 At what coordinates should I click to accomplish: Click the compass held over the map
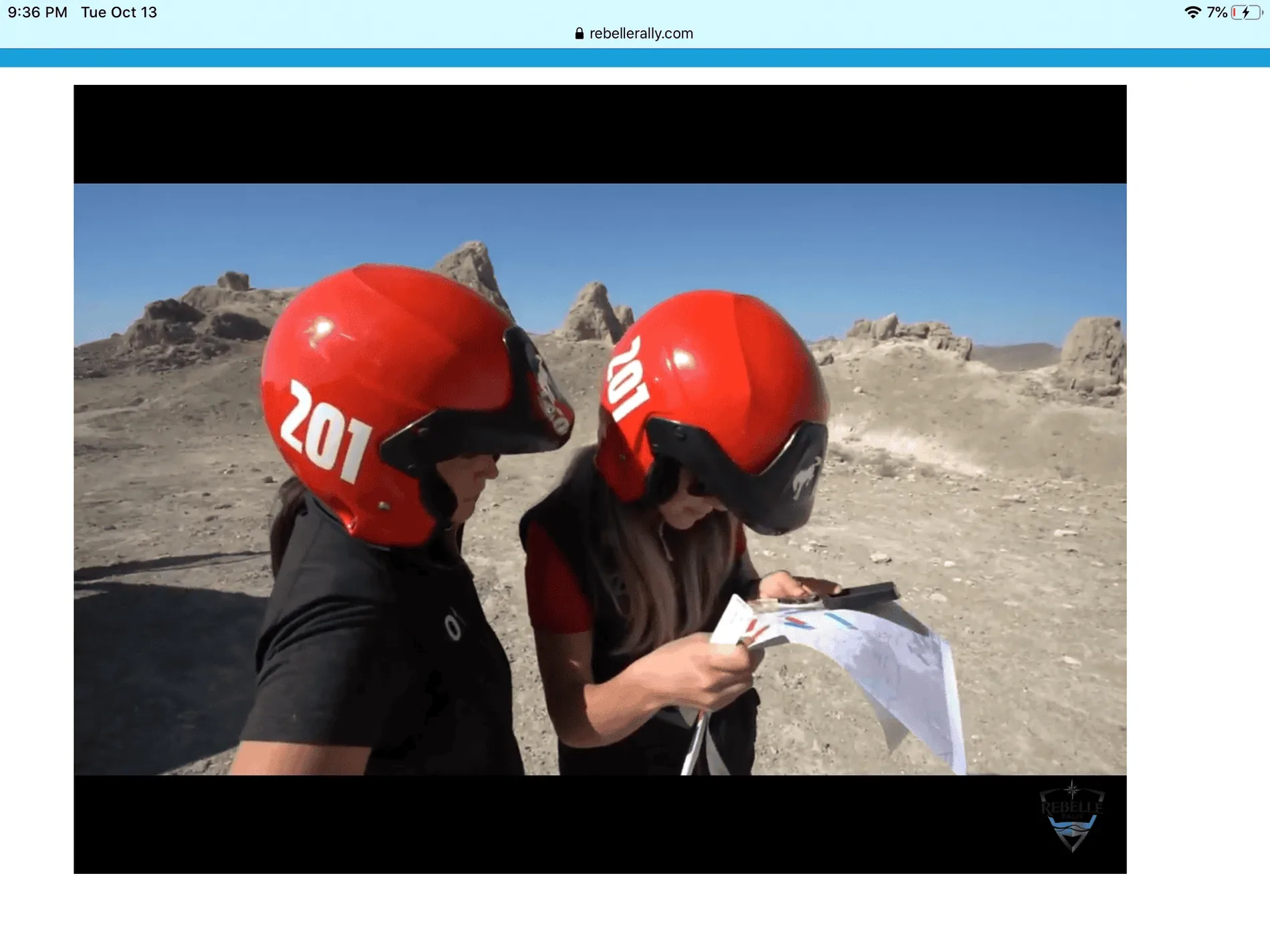tap(859, 593)
